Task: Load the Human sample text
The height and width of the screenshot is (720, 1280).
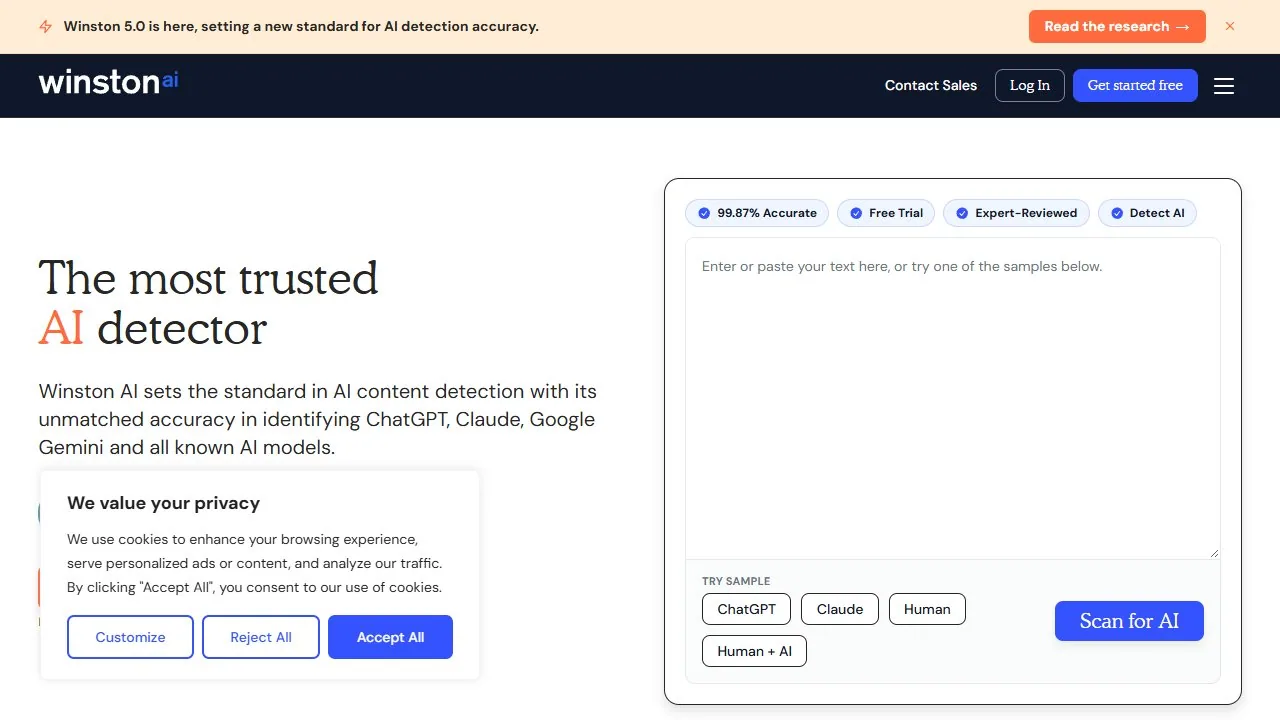Action: [927, 609]
